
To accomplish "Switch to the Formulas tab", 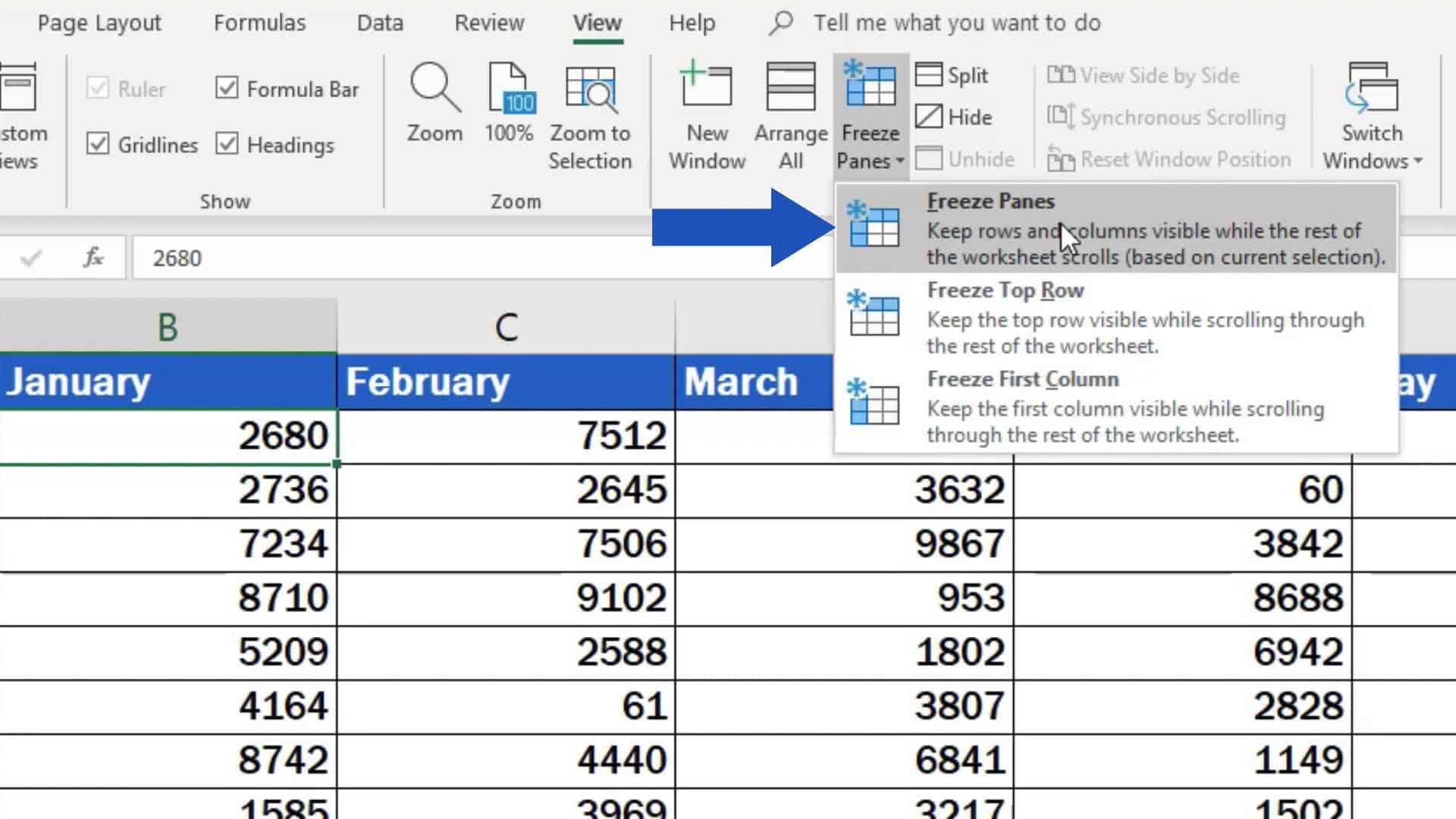I will coord(259,23).
